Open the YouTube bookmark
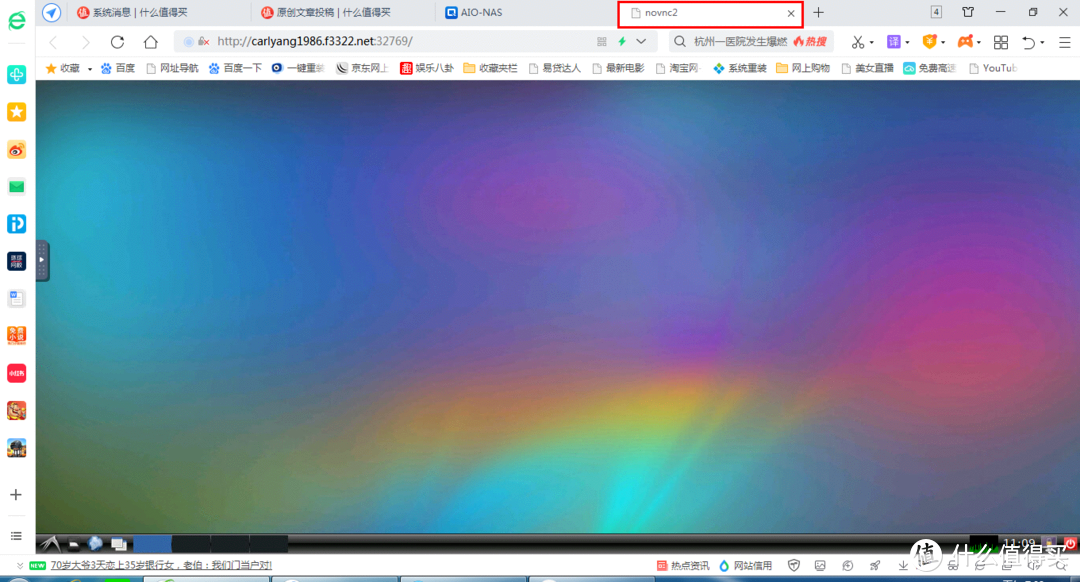1080x582 pixels. pyautogui.click(x=993, y=68)
